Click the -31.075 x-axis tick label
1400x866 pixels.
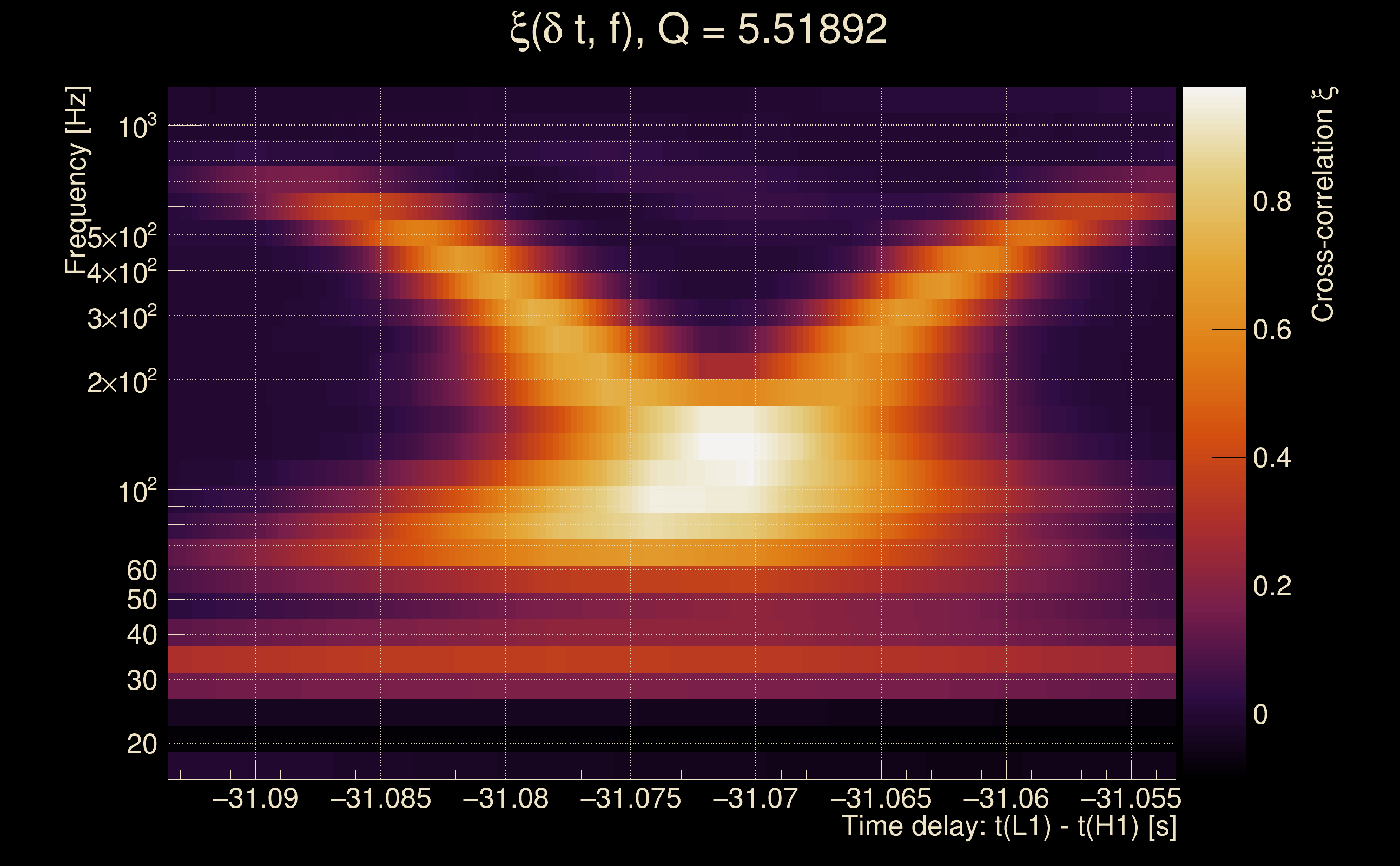tap(631, 798)
